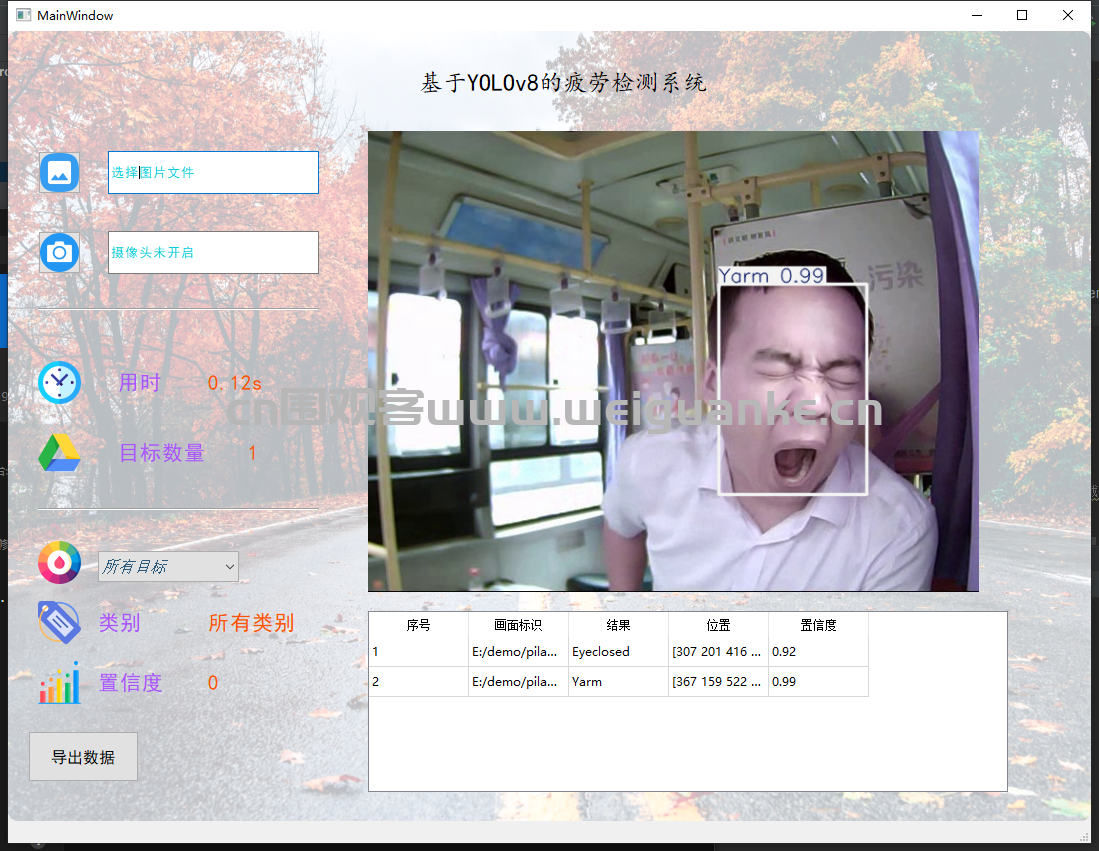This screenshot has width=1099, height=851.
Task: Click the image file picker icon
Action: tap(59, 172)
